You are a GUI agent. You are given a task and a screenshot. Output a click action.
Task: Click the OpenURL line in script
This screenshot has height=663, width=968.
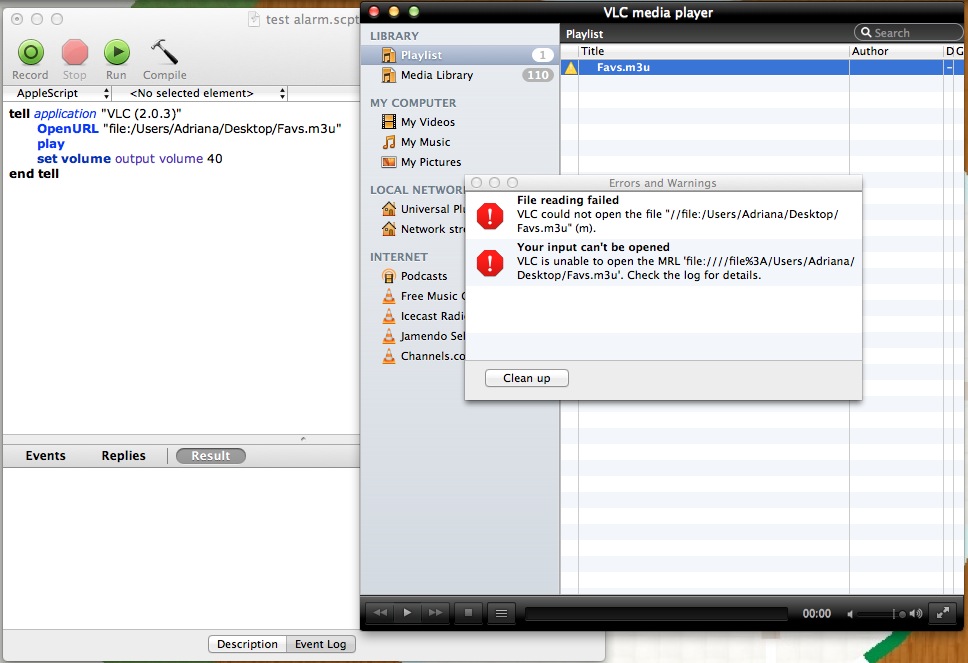pyautogui.click(x=189, y=128)
